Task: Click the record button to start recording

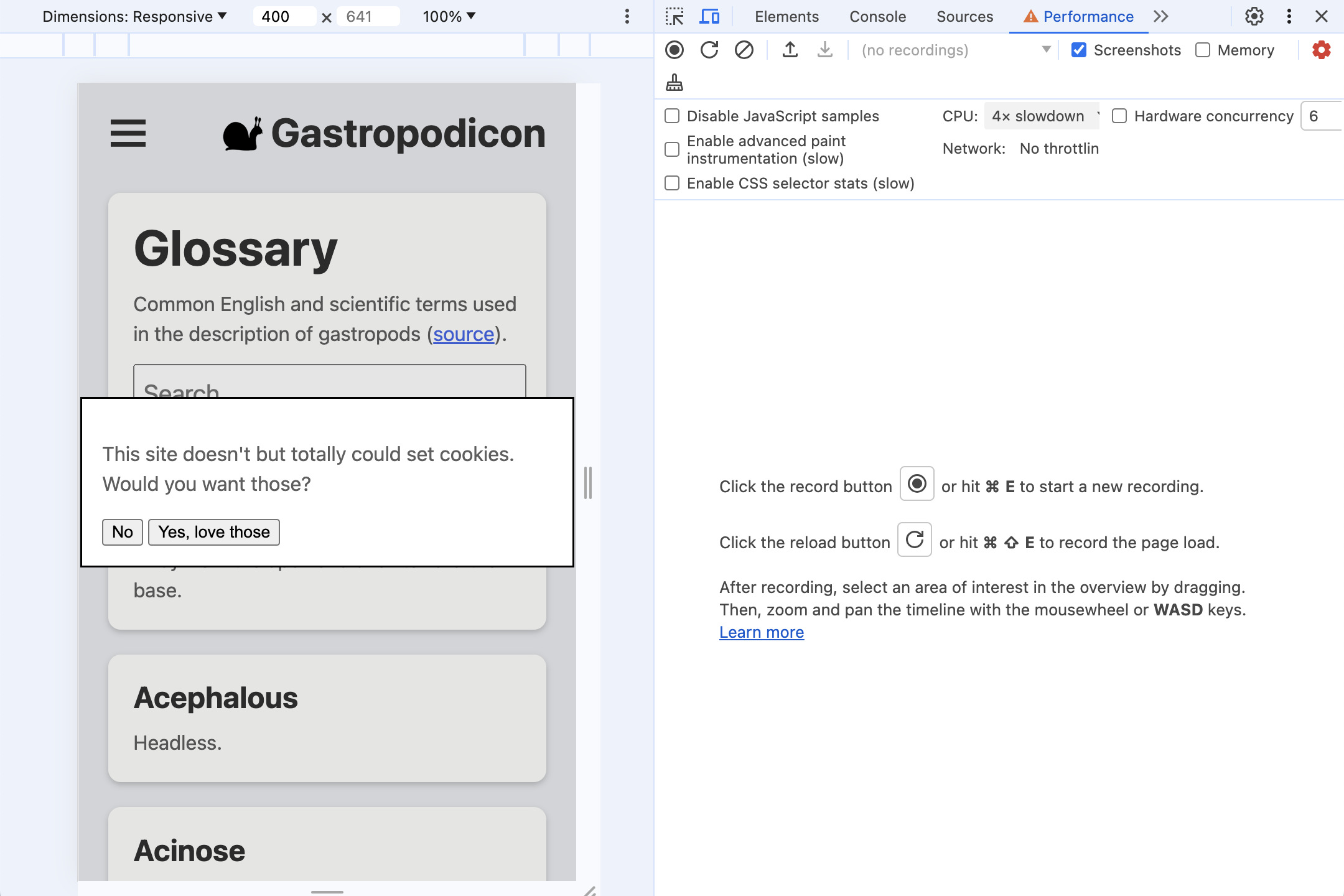Action: pyautogui.click(x=677, y=50)
